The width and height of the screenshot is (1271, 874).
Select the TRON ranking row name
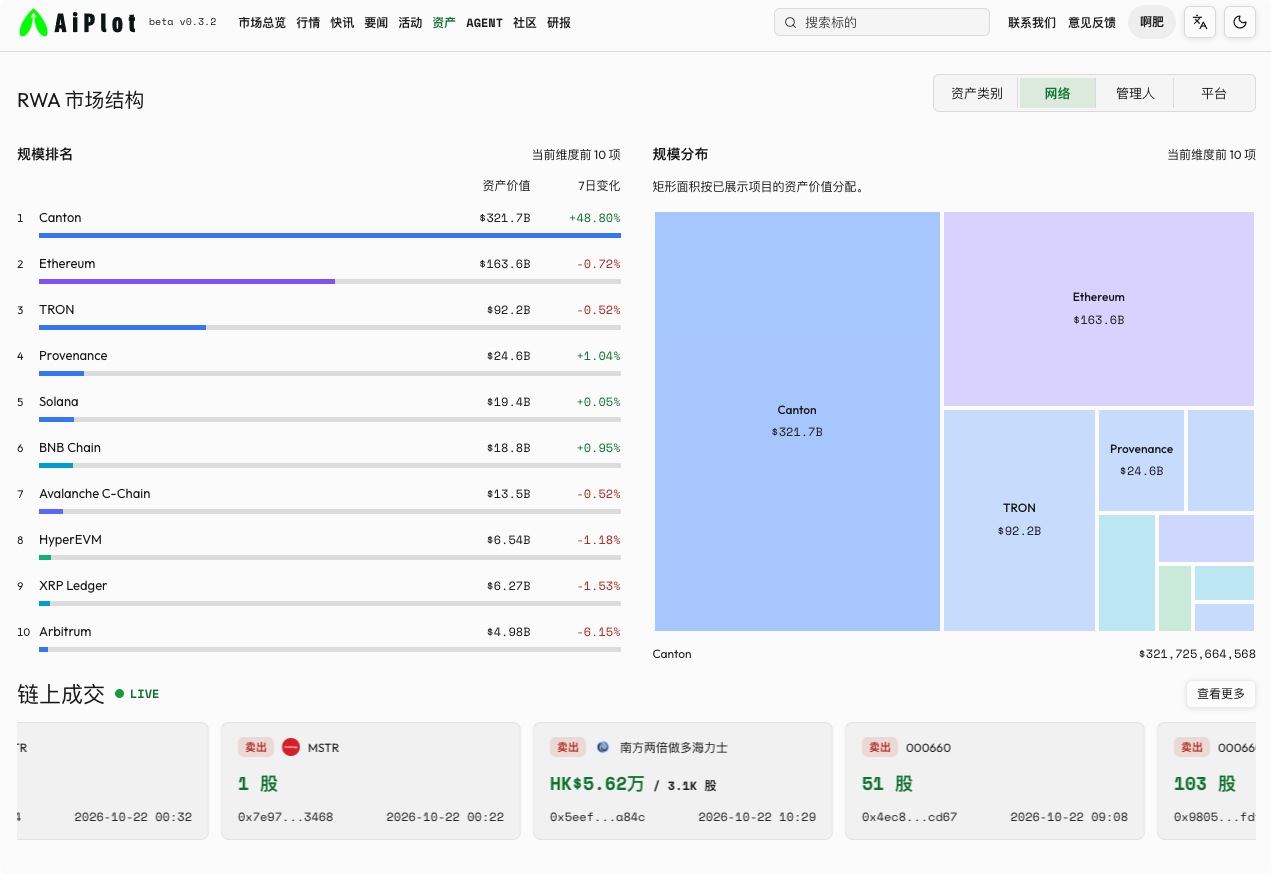57,310
